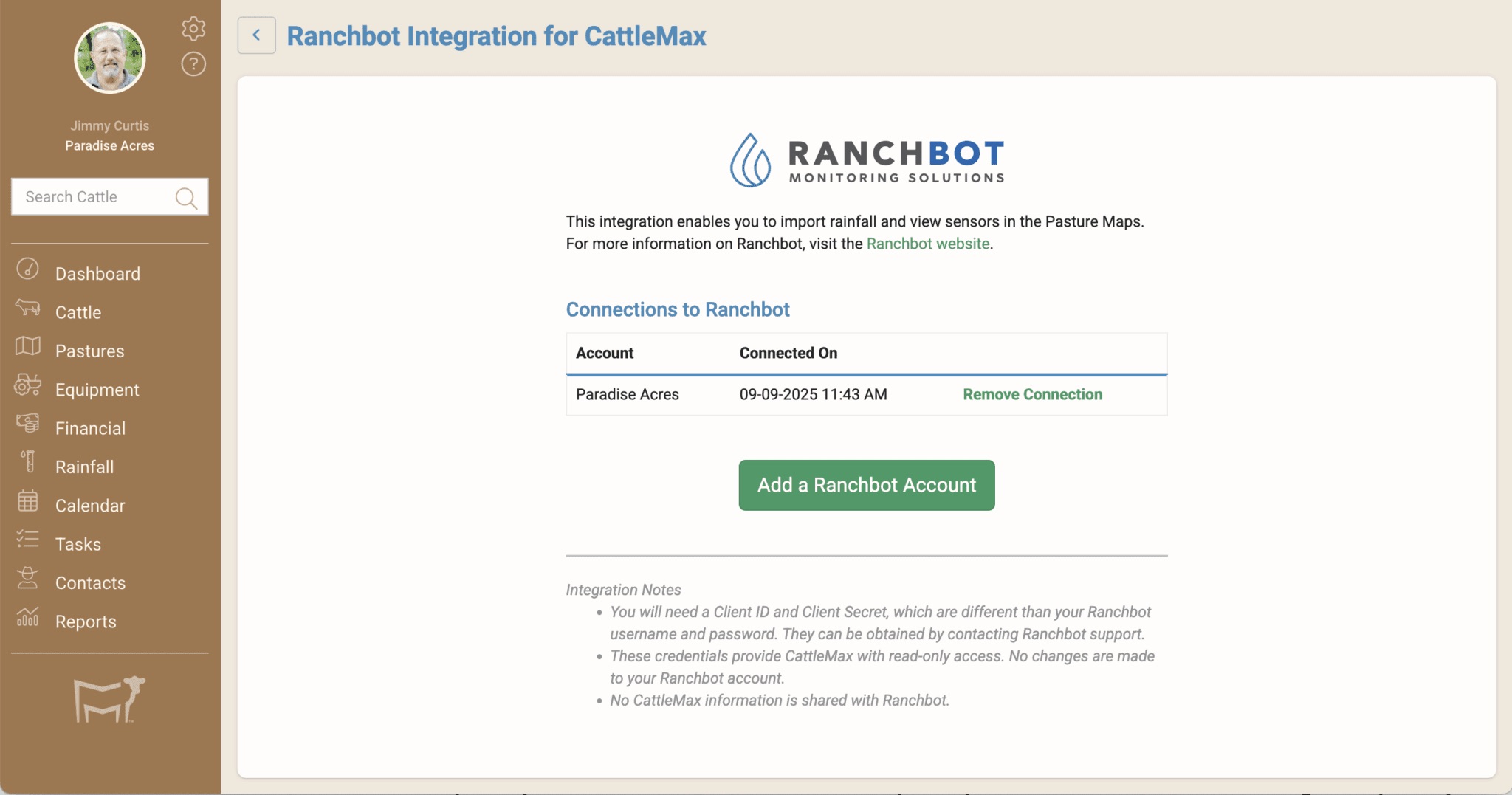
Task: Go to Tasks in the sidebar
Action: tap(78, 544)
